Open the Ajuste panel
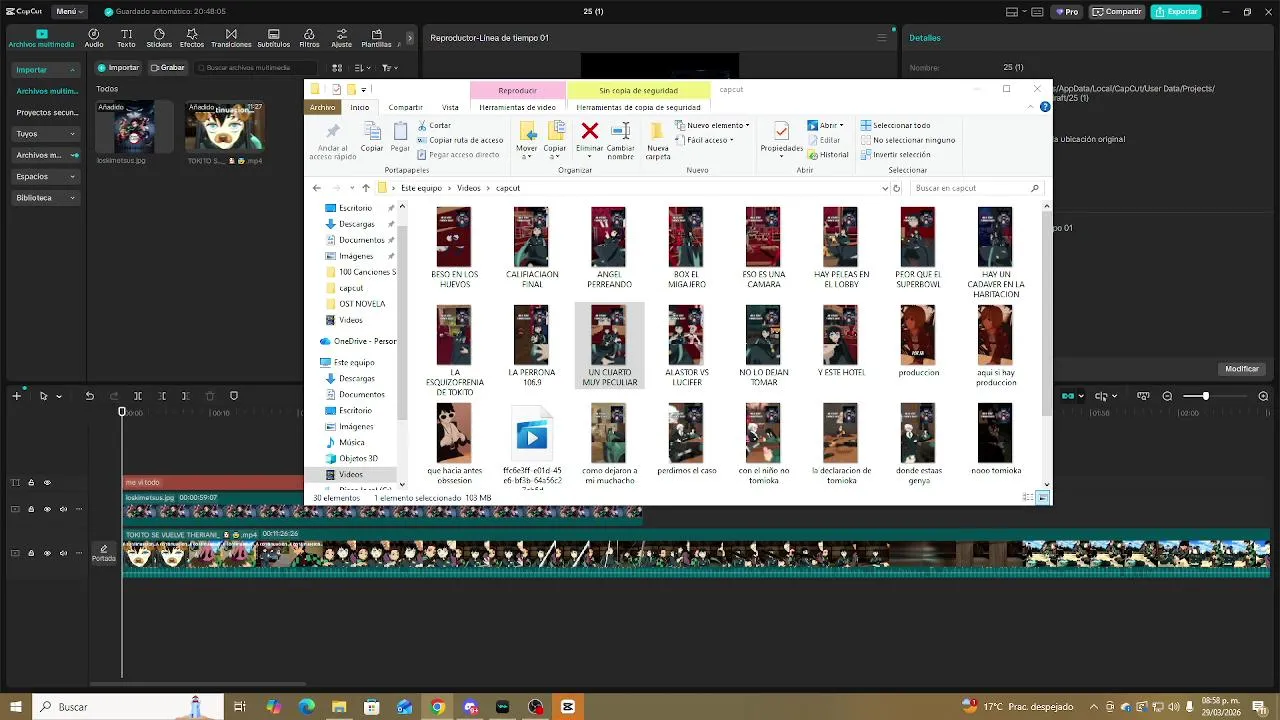 click(x=342, y=38)
